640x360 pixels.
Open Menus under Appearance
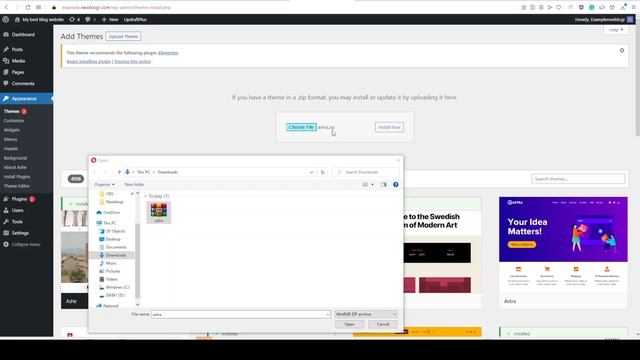pos(11,139)
